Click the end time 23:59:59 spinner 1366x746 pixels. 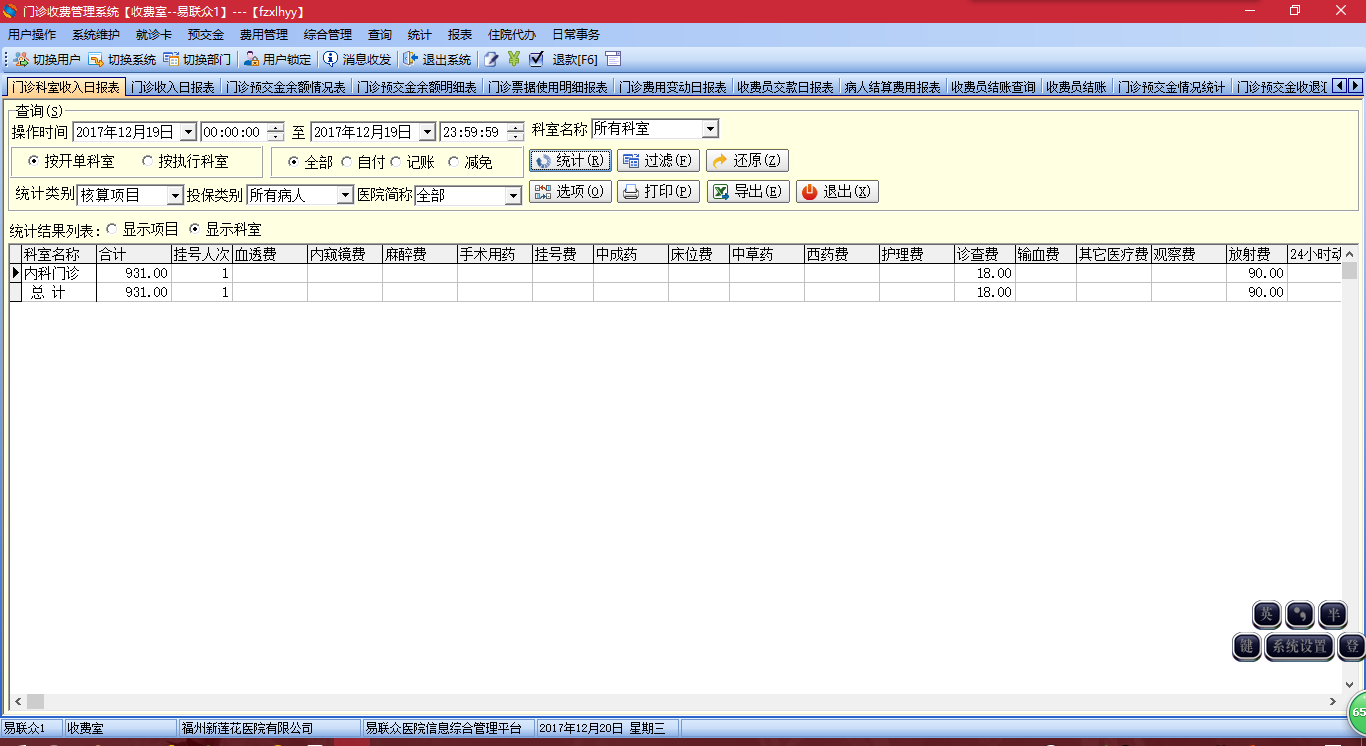tap(515, 132)
